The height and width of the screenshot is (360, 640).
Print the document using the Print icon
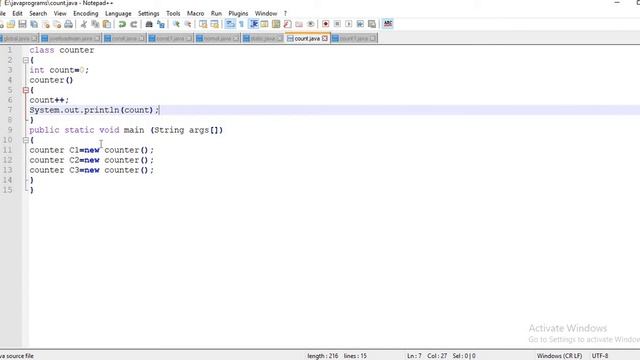tap(69, 24)
